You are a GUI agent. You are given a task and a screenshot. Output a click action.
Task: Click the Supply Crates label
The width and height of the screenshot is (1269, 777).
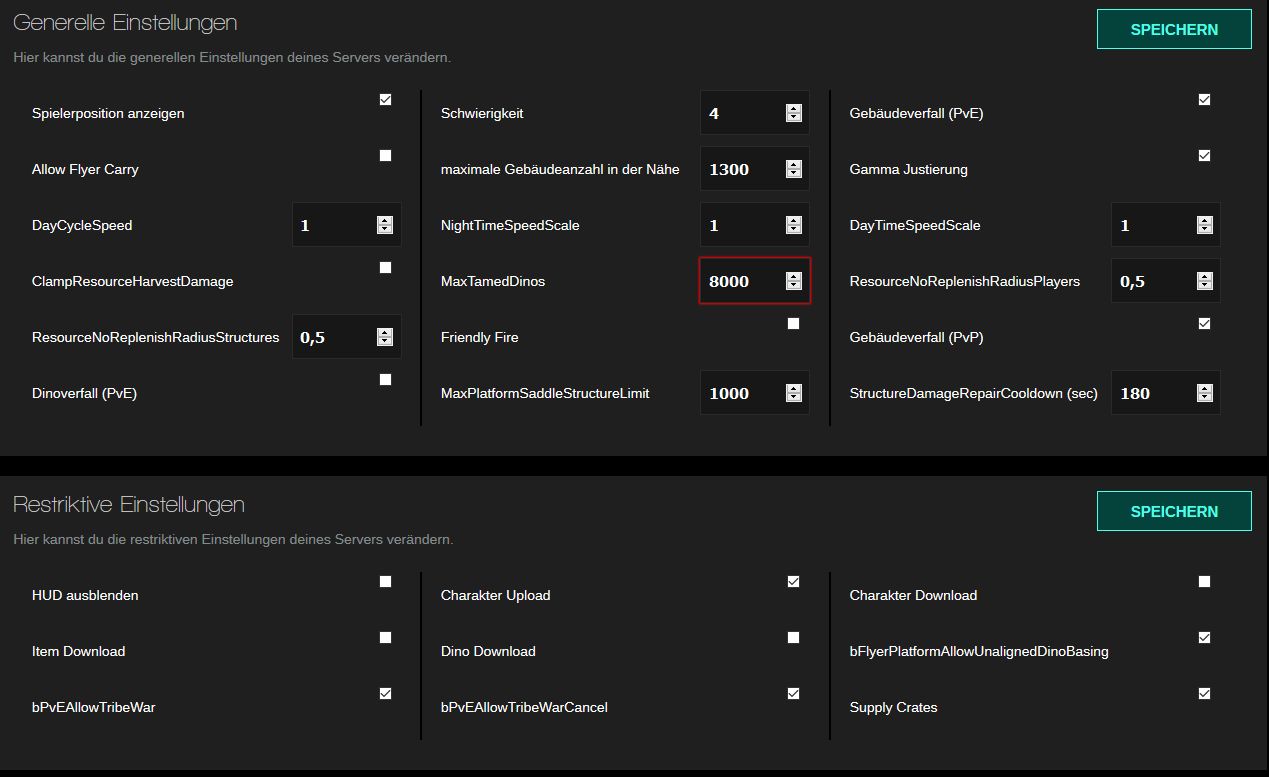click(894, 708)
